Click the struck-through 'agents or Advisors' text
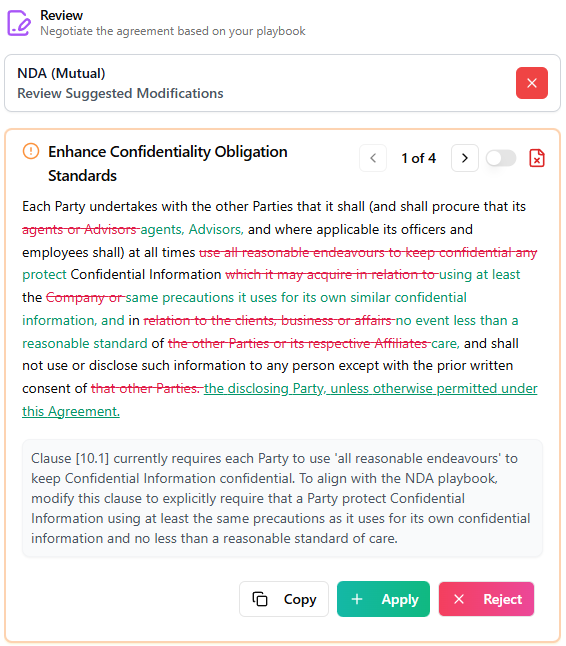The image size is (566, 646). coord(80,229)
